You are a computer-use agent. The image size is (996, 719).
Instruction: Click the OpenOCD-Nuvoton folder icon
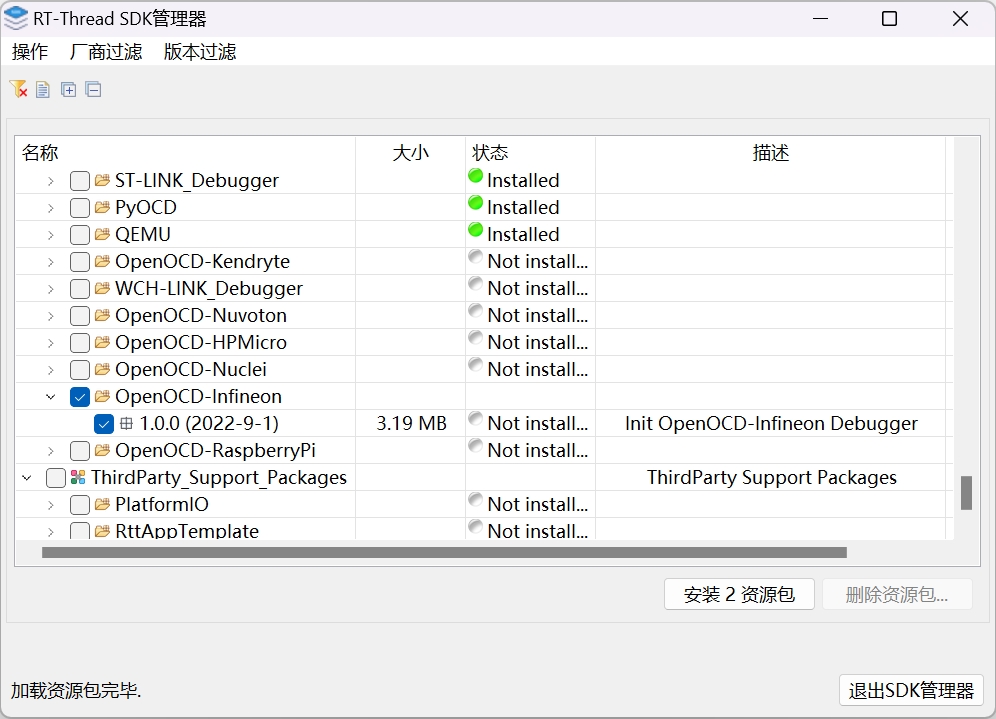click(102, 315)
